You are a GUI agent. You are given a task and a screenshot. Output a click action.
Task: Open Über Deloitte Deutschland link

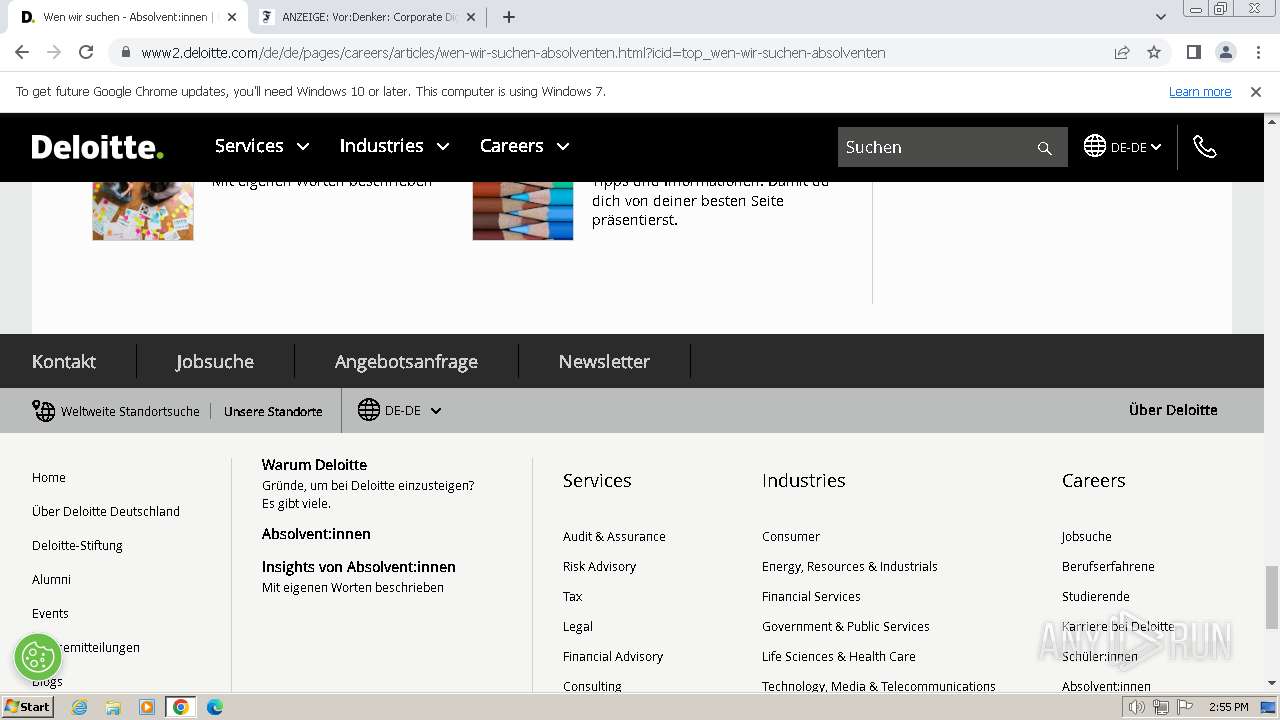tap(106, 511)
